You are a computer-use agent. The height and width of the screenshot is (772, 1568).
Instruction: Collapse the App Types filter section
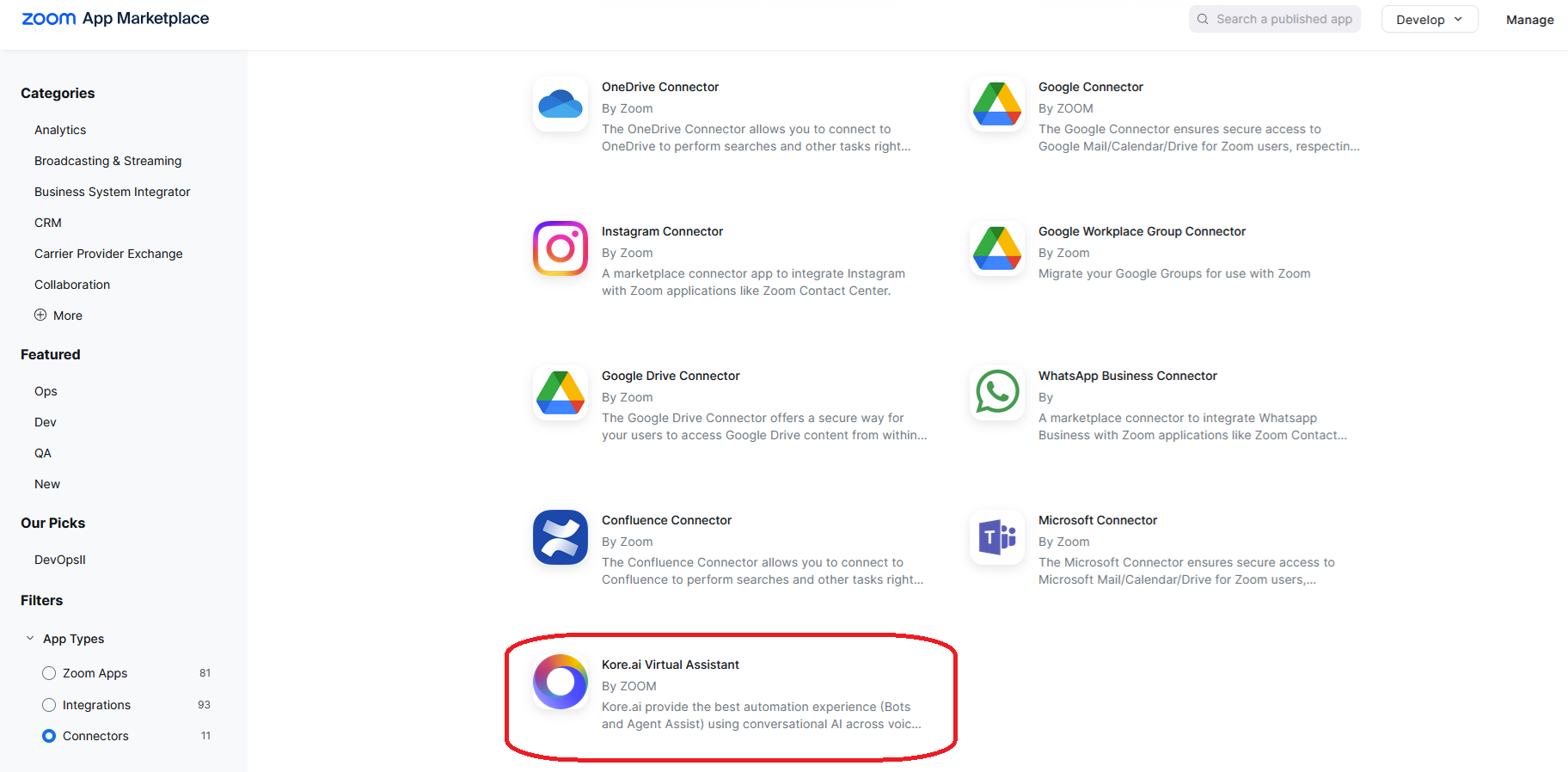point(31,639)
